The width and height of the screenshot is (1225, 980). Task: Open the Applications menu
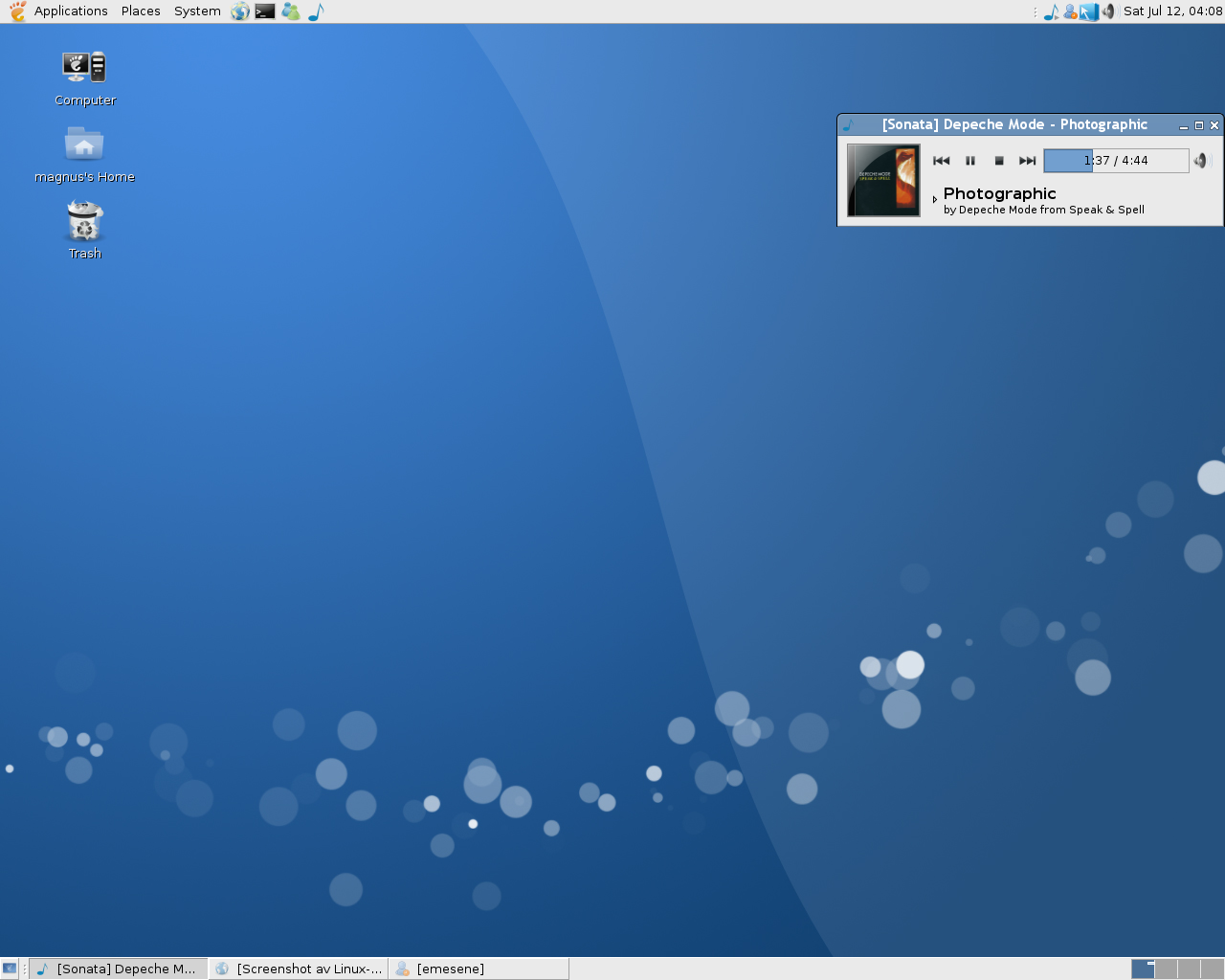(x=71, y=11)
